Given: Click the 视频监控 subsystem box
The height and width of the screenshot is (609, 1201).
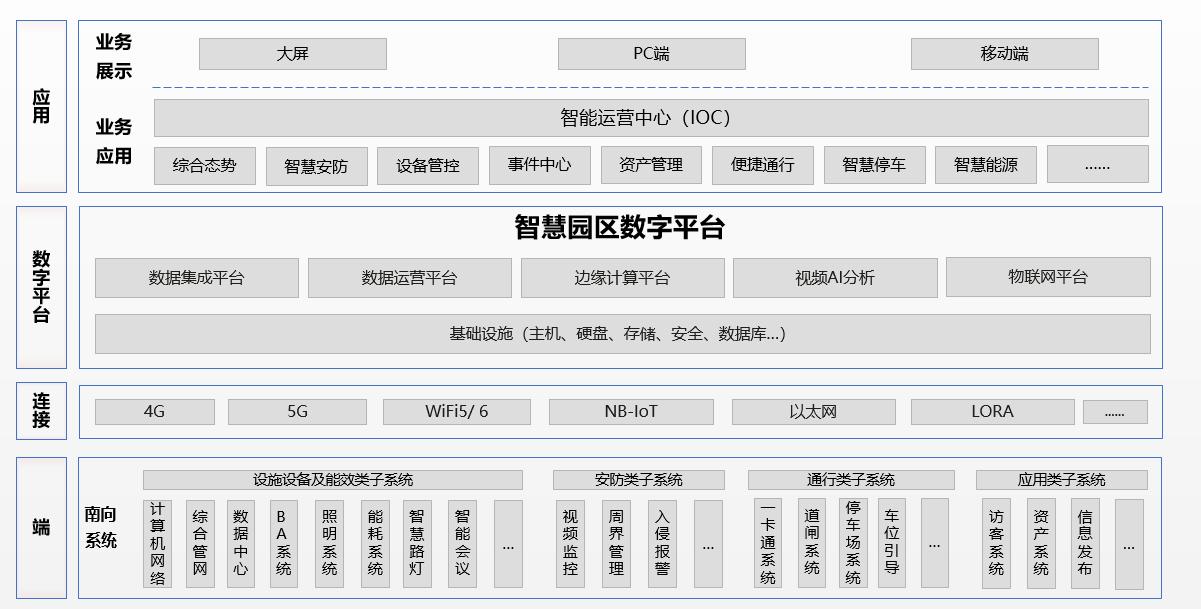Looking at the screenshot, I should (570, 543).
